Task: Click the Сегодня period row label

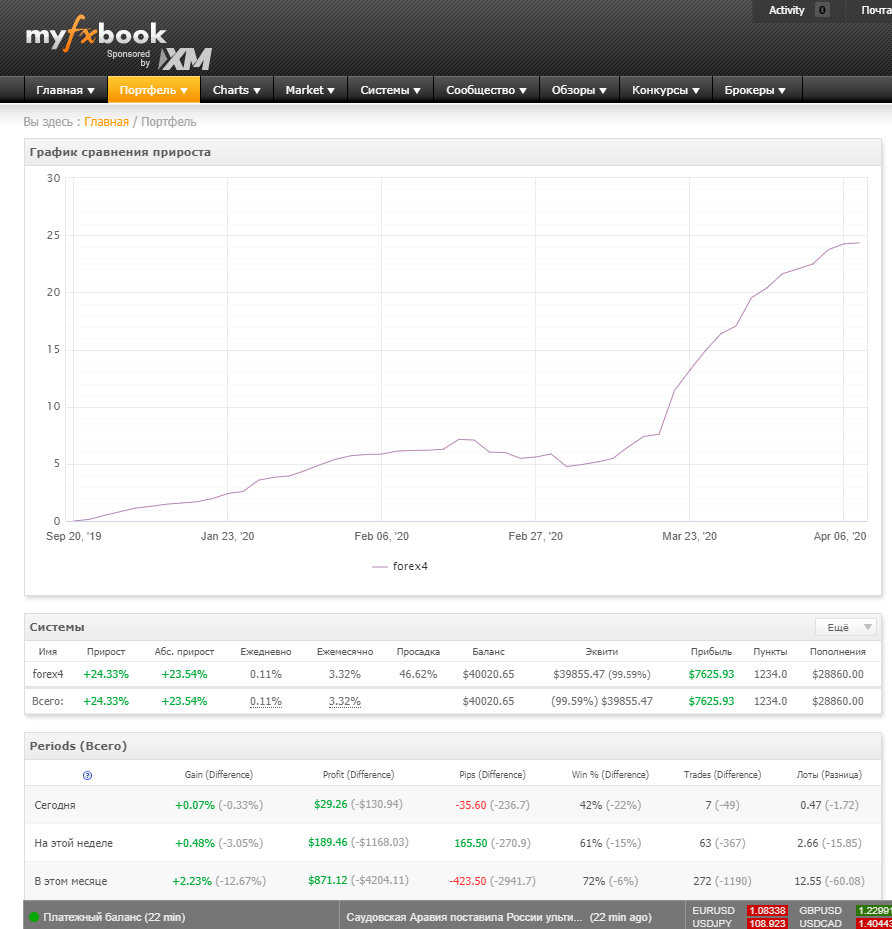Action: 55,805
